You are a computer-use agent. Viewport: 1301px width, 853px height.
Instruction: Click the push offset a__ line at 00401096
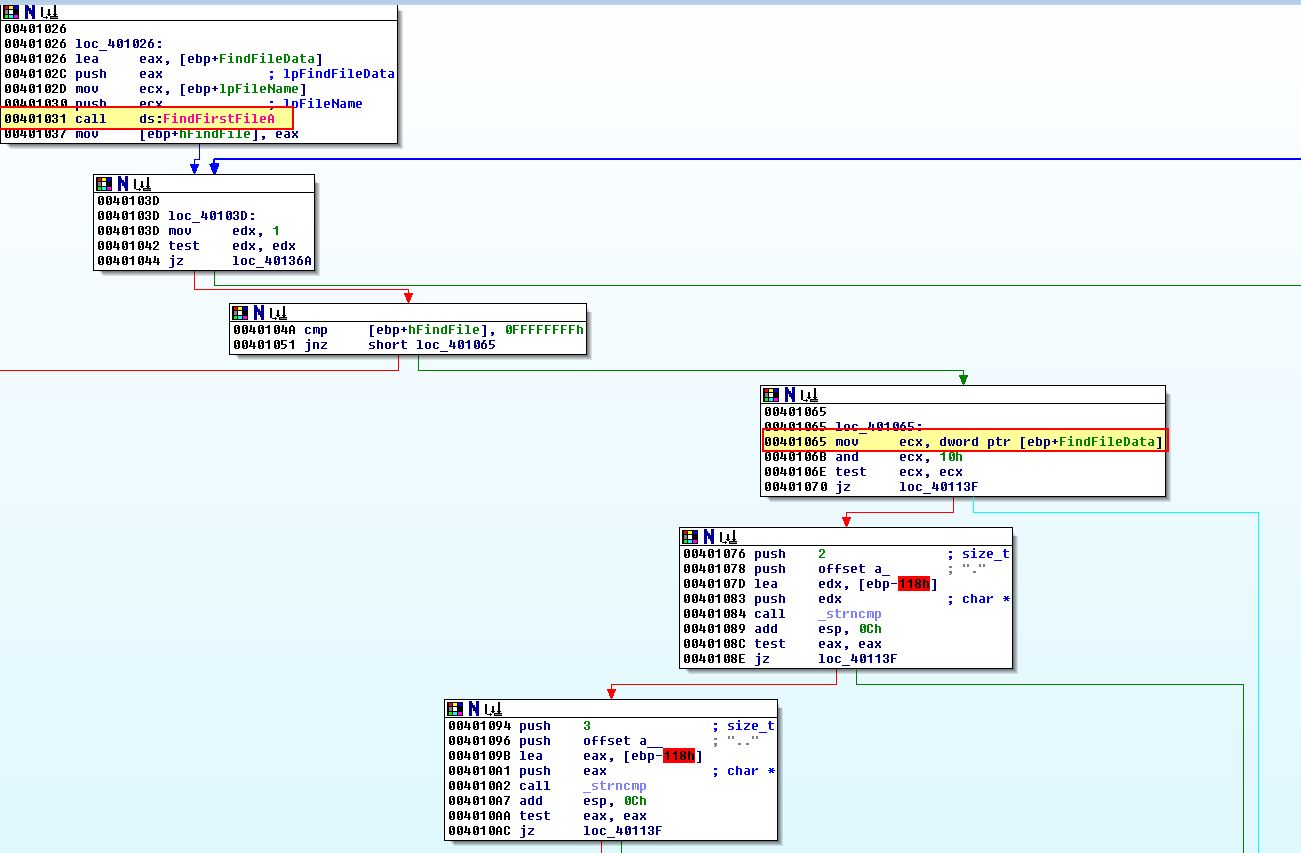[x=555, y=740]
